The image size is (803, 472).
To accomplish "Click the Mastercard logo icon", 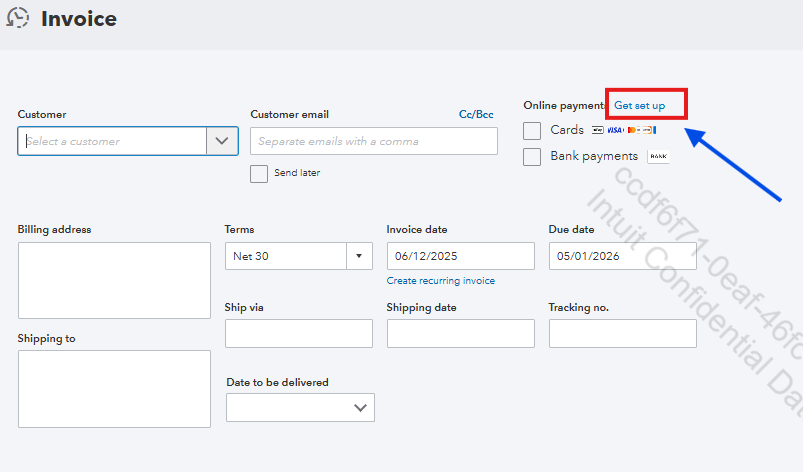I will [633, 130].
